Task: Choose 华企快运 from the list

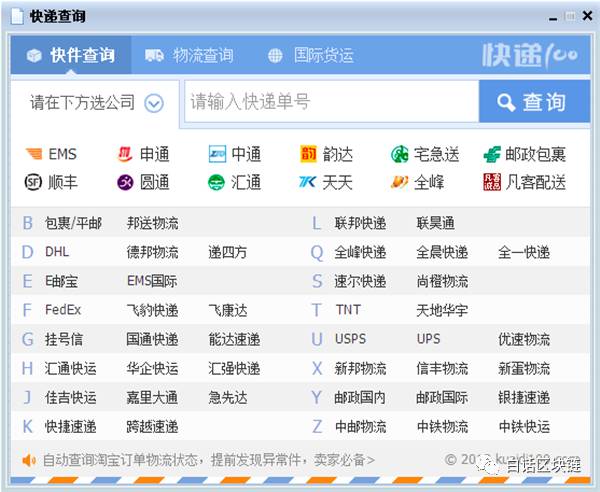Action: point(153,368)
